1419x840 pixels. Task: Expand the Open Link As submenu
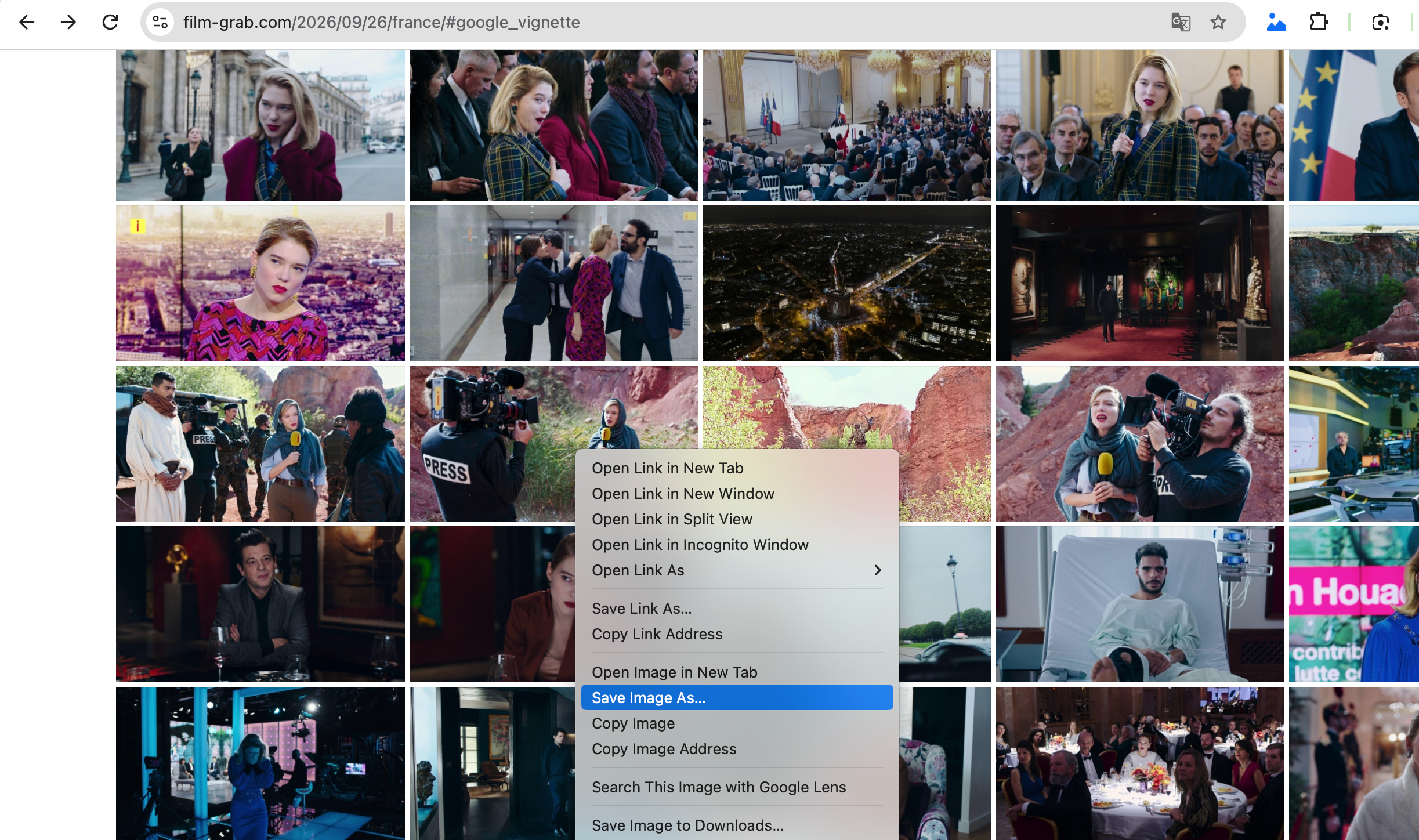tap(737, 570)
